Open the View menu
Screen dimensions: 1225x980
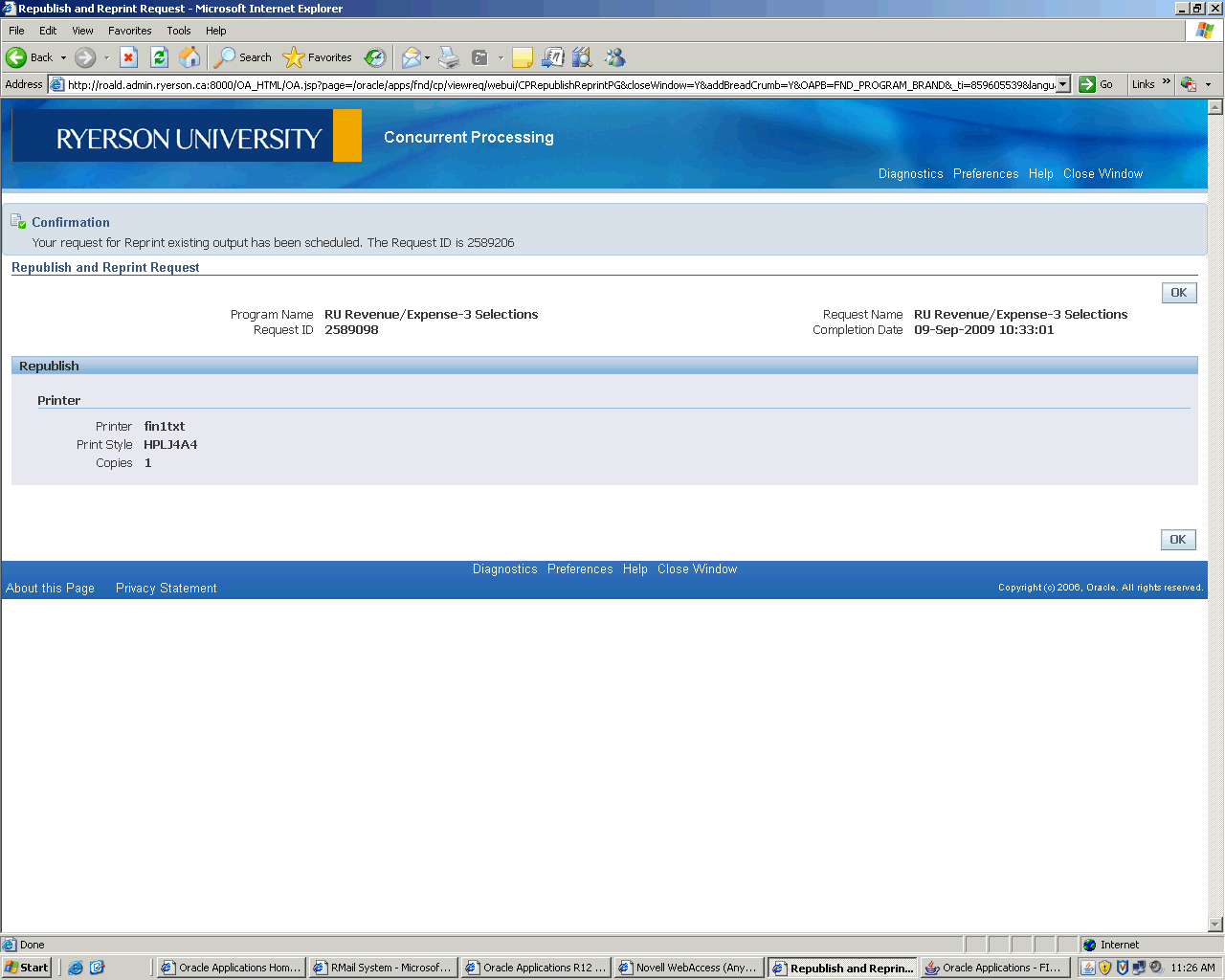(82, 31)
